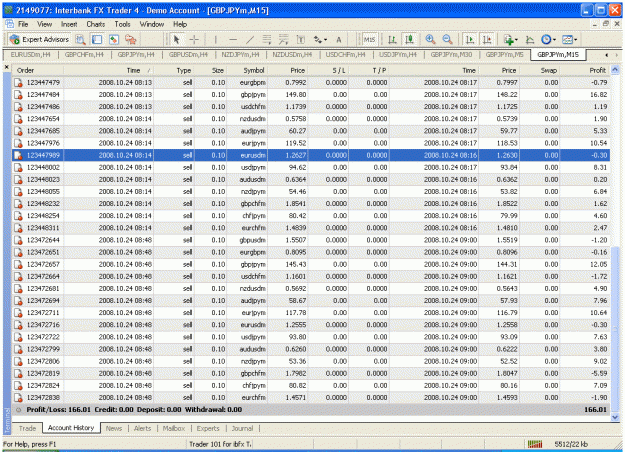Show more chart tabs with the scroll arrows

click(x=612, y=55)
